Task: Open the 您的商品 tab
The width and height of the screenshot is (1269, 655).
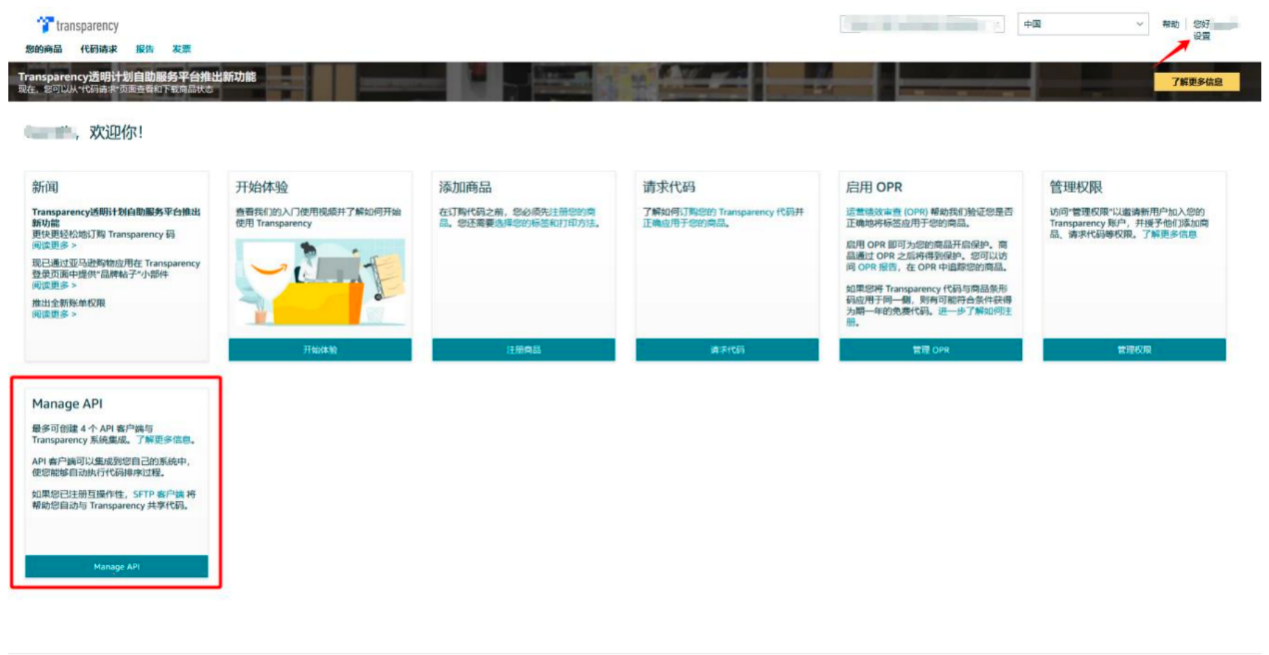Action: click(x=43, y=49)
